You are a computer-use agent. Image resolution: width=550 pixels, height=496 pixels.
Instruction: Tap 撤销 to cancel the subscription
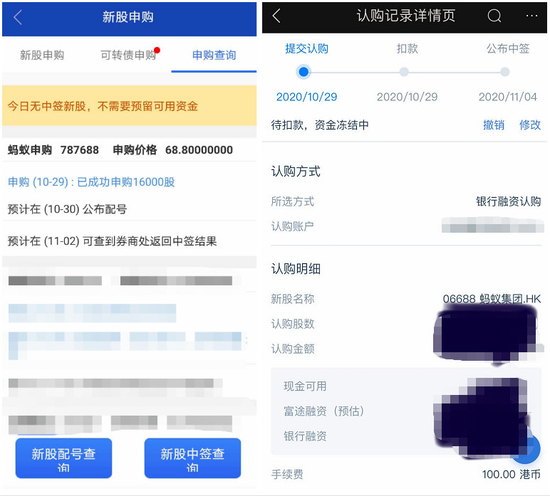pyautogui.click(x=494, y=125)
